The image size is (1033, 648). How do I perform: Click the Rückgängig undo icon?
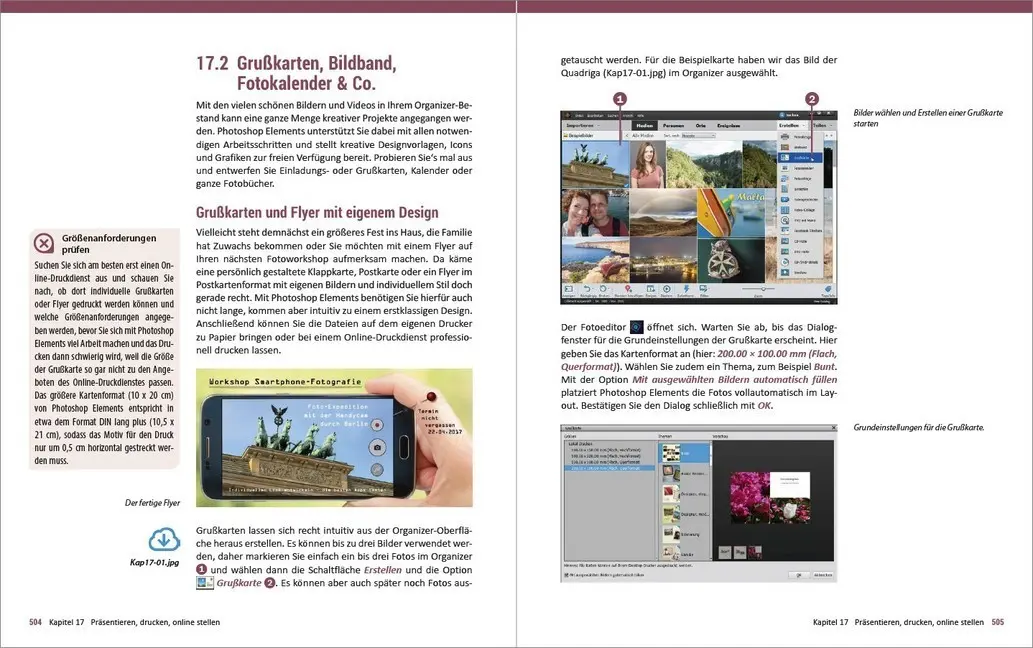click(588, 290)
